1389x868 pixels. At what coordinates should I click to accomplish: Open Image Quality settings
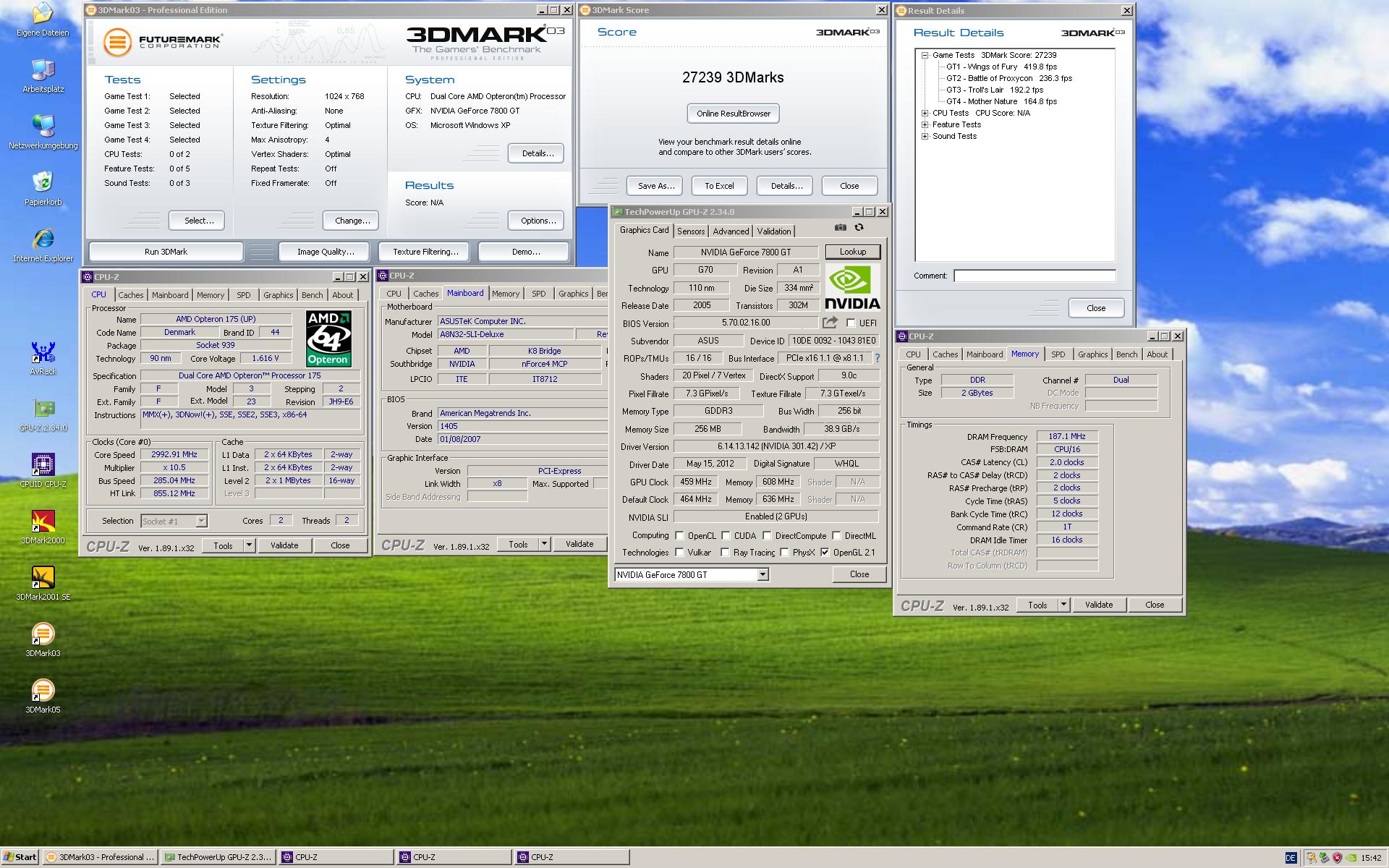326,252
